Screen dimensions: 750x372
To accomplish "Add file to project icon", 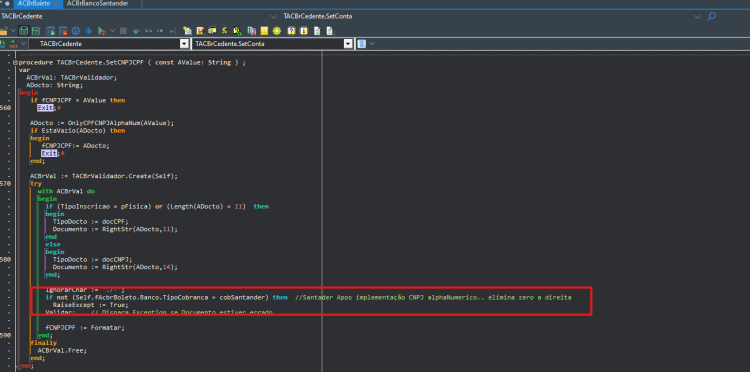I will coord(50,31).
